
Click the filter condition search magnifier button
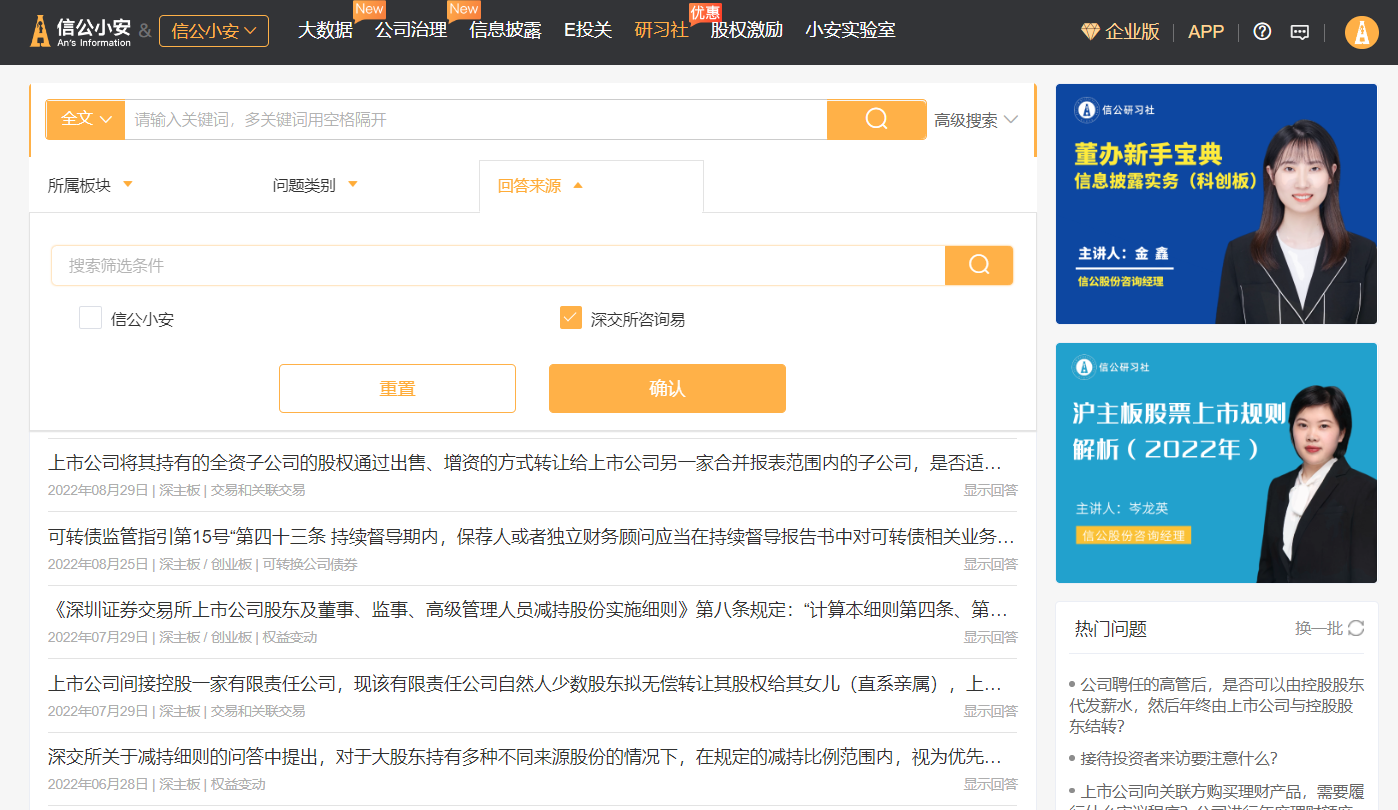tap(978, 265)
